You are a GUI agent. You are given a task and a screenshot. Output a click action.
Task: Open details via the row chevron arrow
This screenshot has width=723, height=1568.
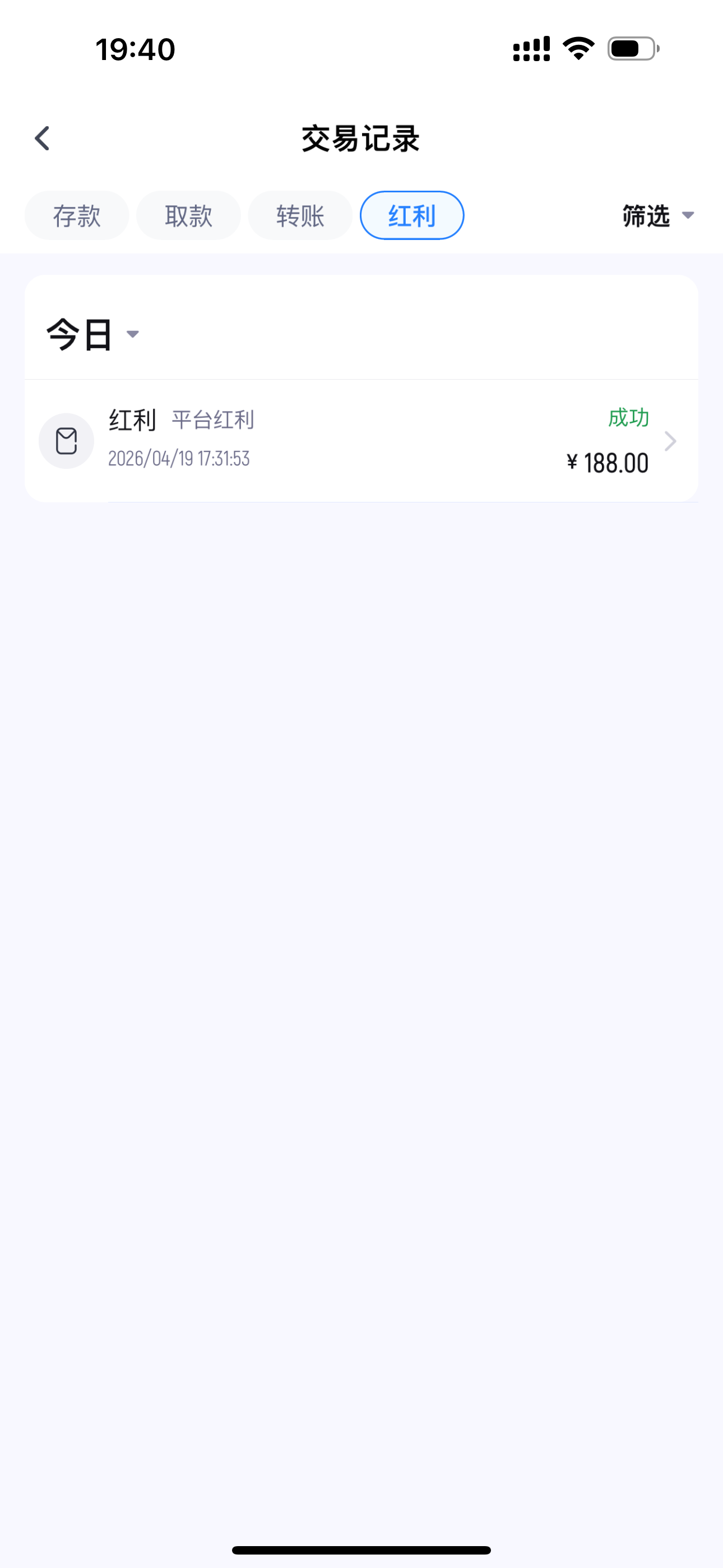coord(670,441)
